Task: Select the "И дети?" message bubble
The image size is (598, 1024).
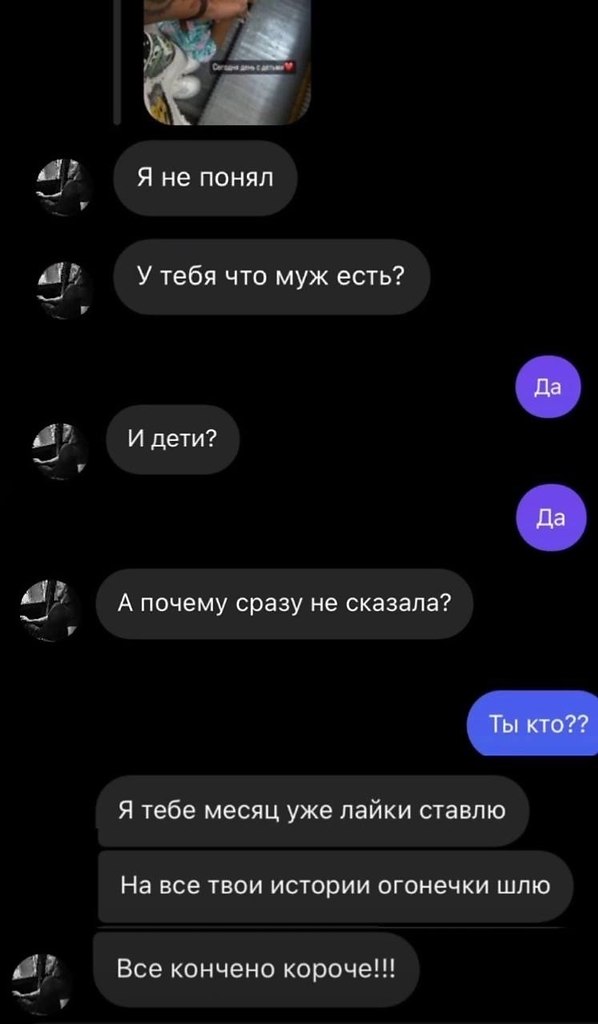Action: [173, 440]
